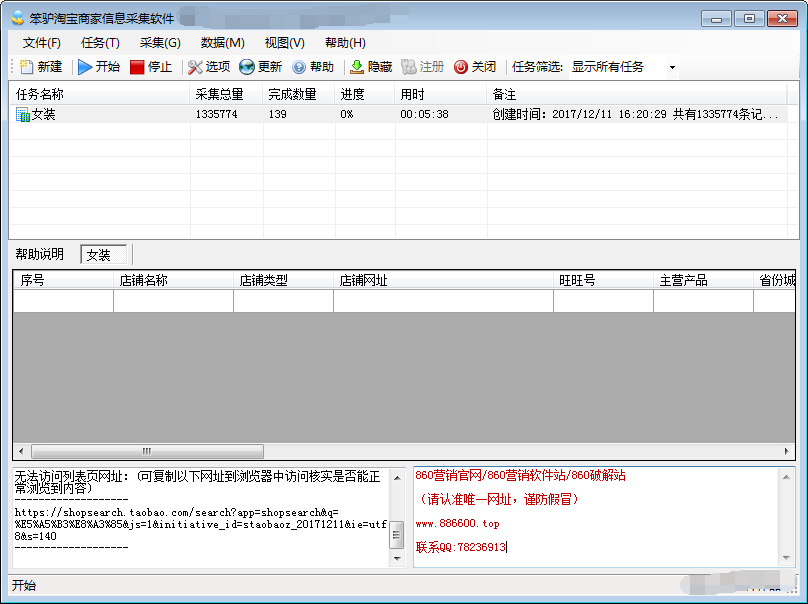The width and height of the screenshot is (808, 604).
Task: Click the 联系QQ:78236913 text
Action: [461, 547]
